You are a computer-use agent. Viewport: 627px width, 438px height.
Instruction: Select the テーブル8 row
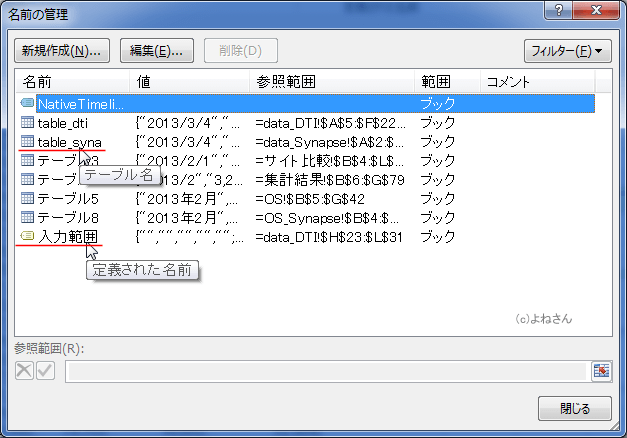306,218
